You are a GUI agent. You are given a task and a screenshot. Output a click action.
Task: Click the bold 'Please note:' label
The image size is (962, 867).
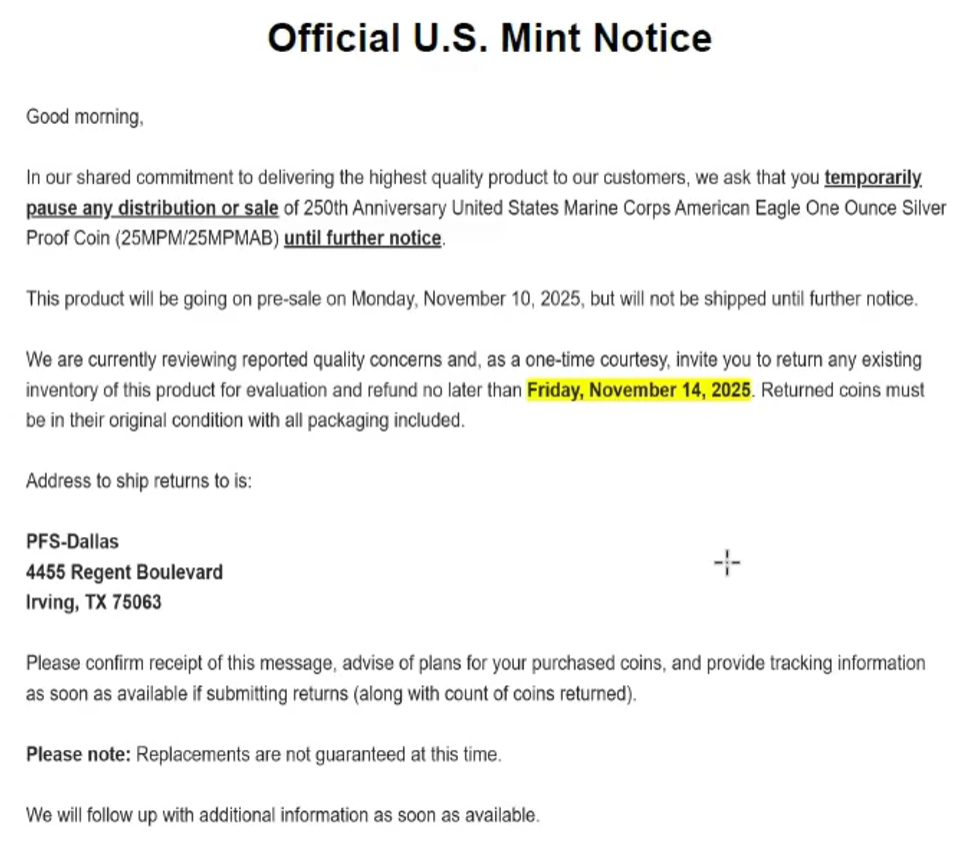pos(78,754)
